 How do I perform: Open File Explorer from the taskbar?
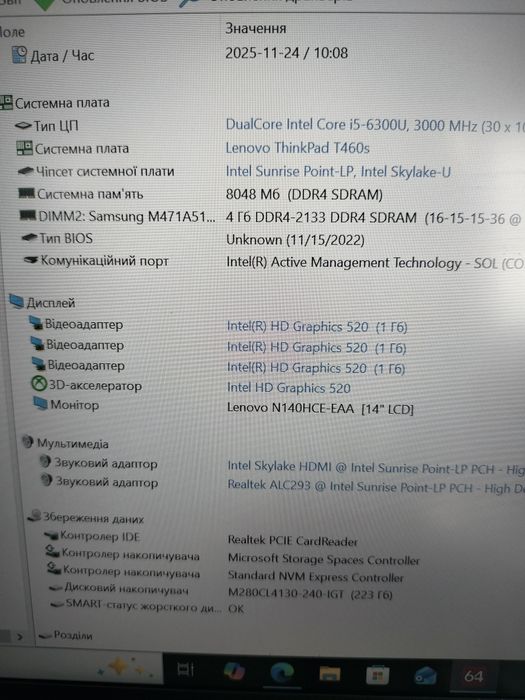coord(329,674)
